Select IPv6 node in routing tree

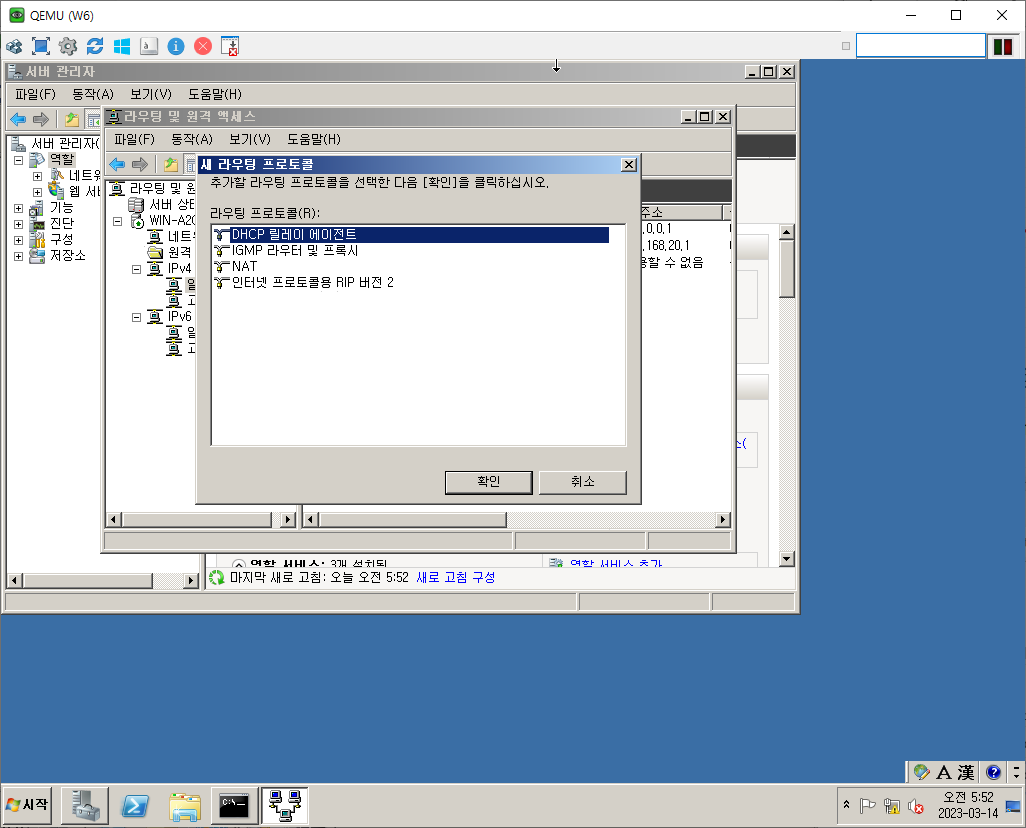[x=179, y=317]
